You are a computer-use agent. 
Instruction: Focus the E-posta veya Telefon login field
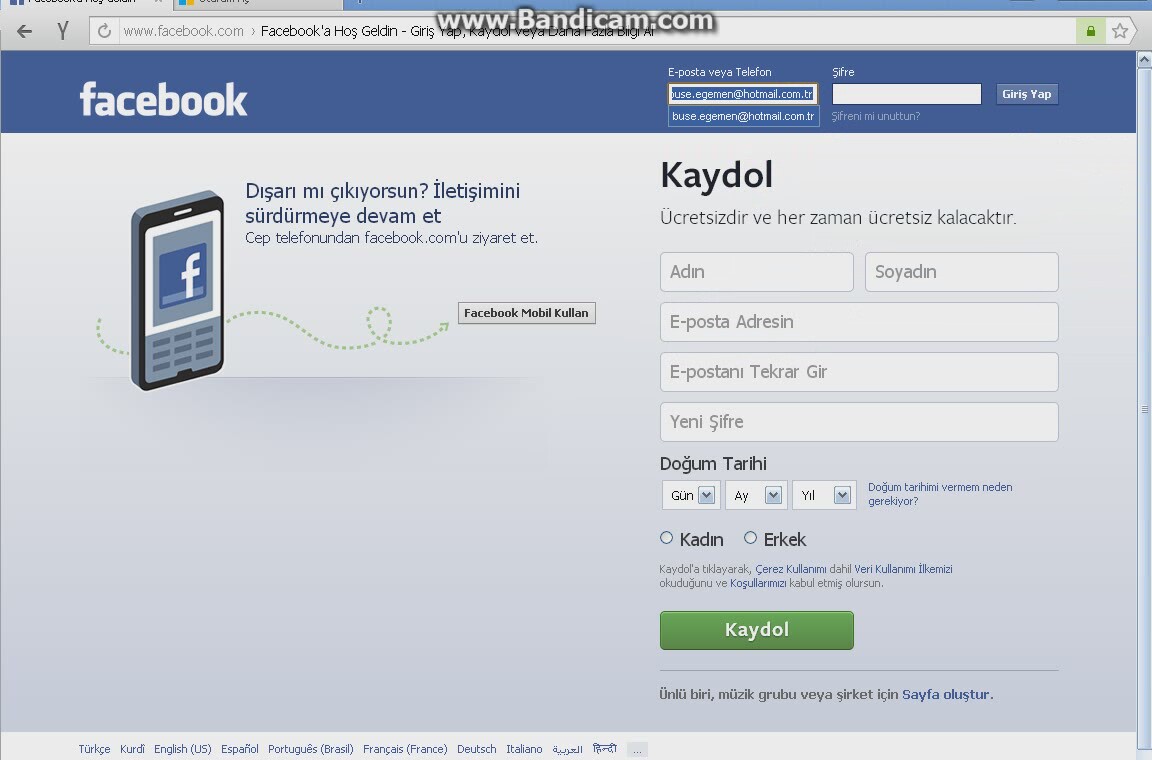point(743,94)
